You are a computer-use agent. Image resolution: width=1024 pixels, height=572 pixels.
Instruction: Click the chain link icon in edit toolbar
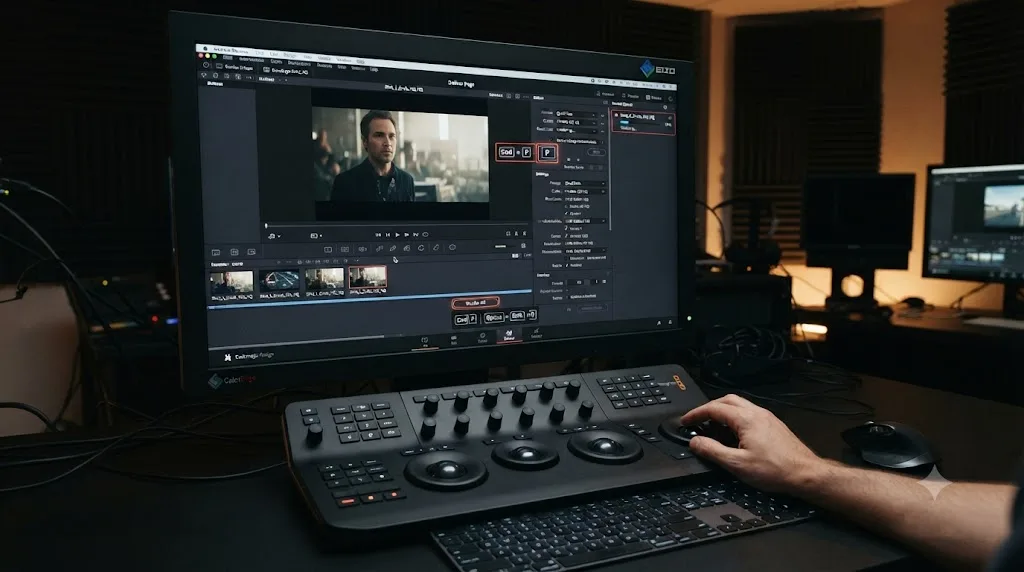379,248
